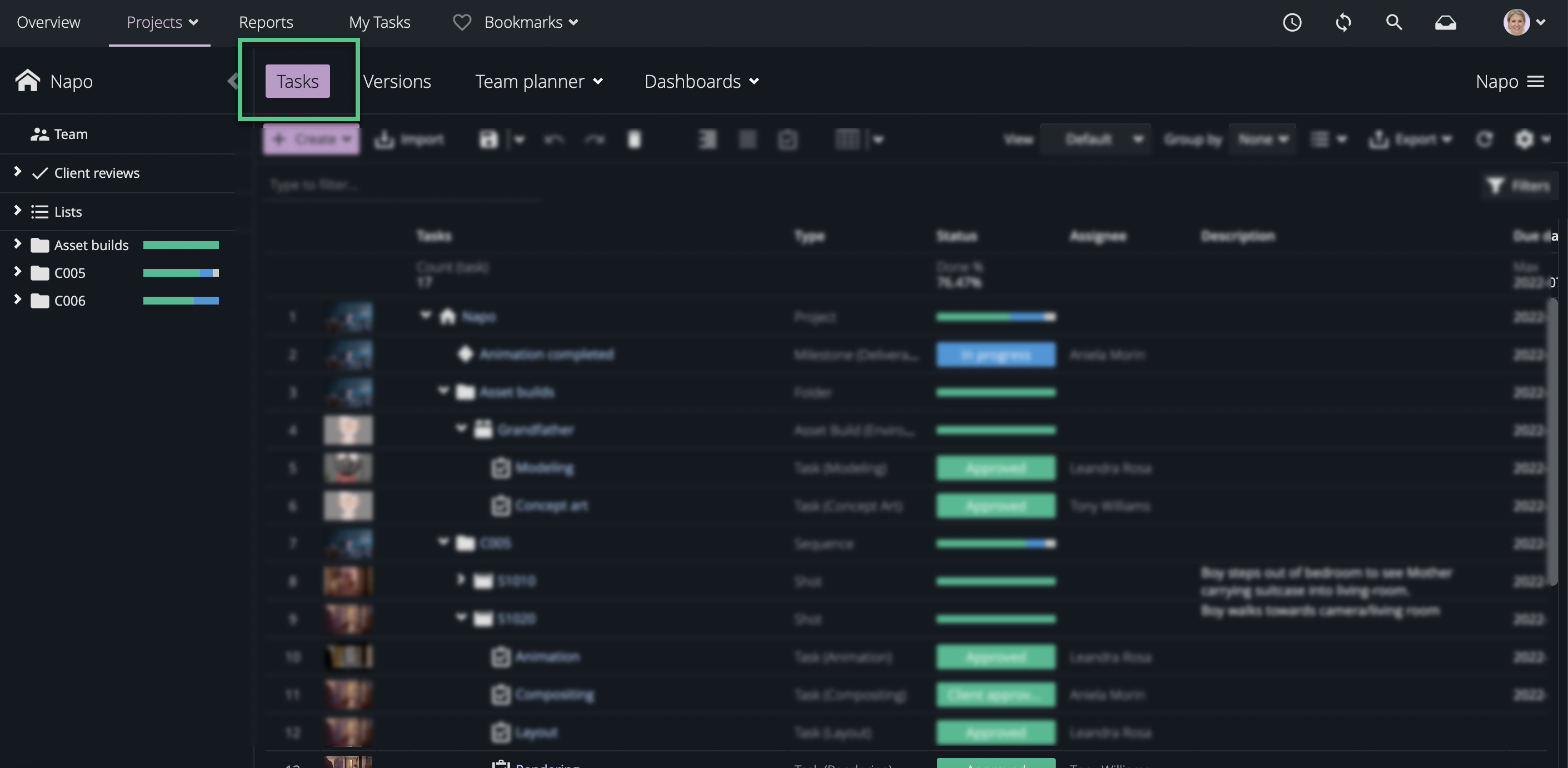Open the search magnifier icon
The image size is (1568, 768).
[x=1394, y=23]
